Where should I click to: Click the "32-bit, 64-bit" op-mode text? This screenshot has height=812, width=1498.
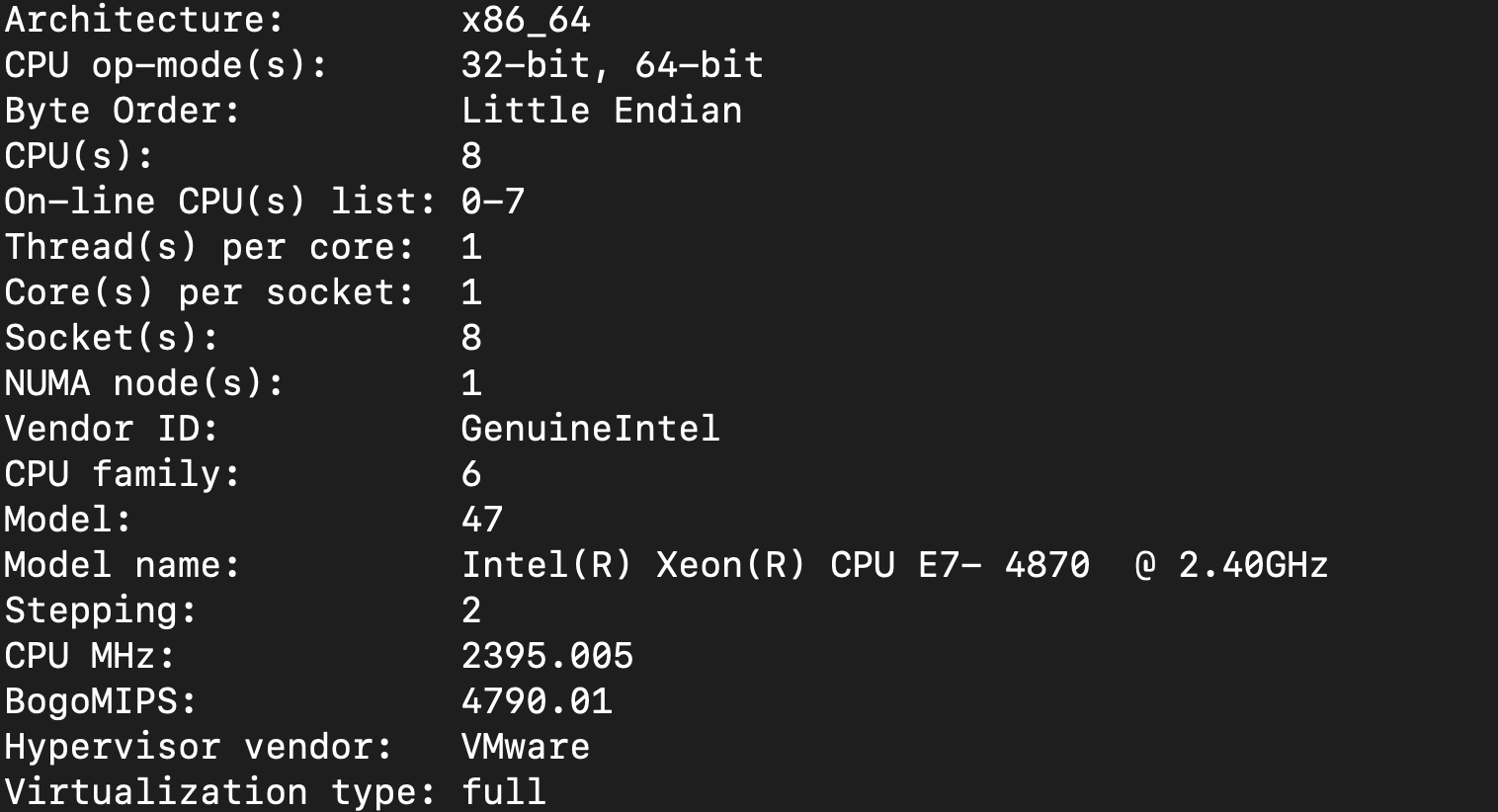(612, 65)
